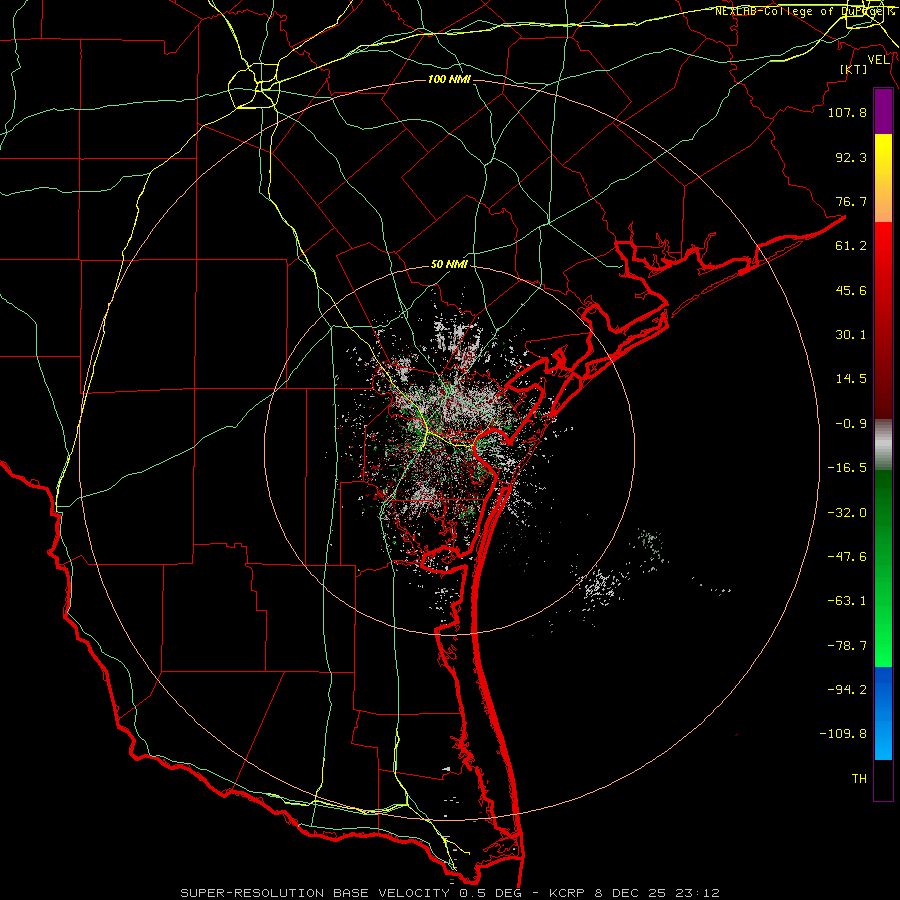This screenshot has width=900, height=900.
Task: Click the -109.8 legend value
Action: [843, 734]
